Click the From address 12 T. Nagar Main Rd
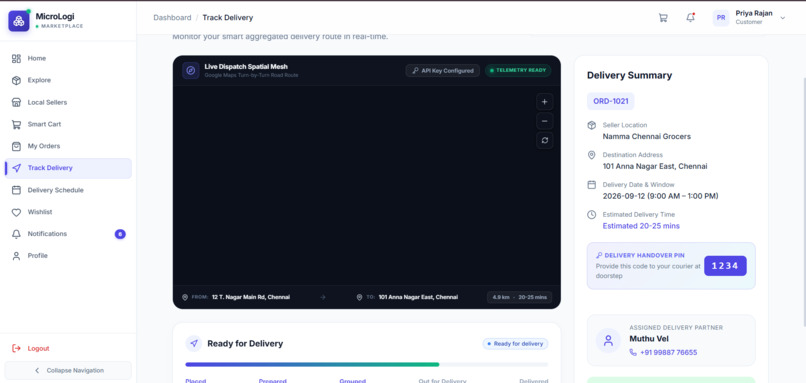The width and height of the screenshot is (806, 383). point(251,297)
